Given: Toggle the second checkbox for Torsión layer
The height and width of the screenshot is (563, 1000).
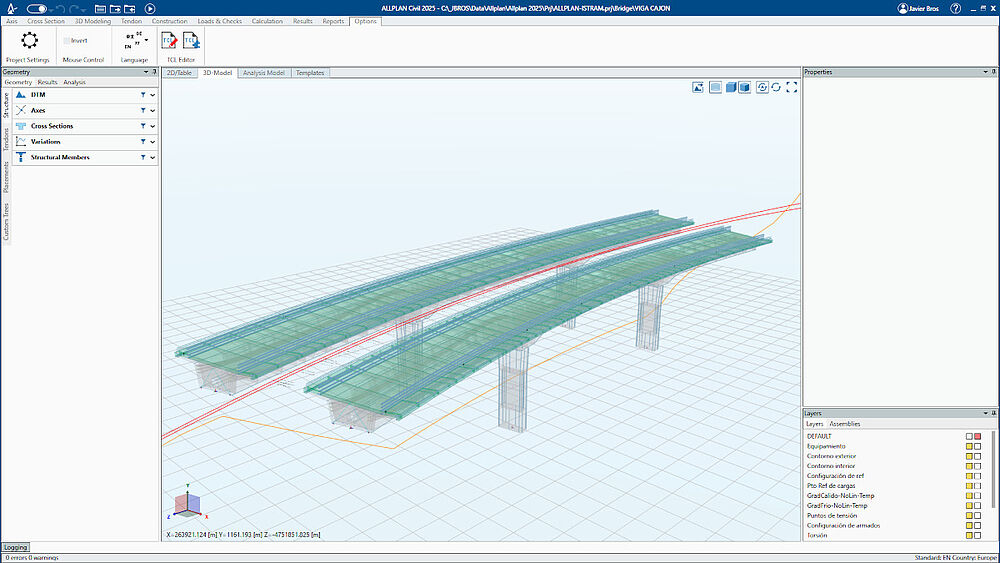Looking at the screenshot, I should [x=977, y=536].
